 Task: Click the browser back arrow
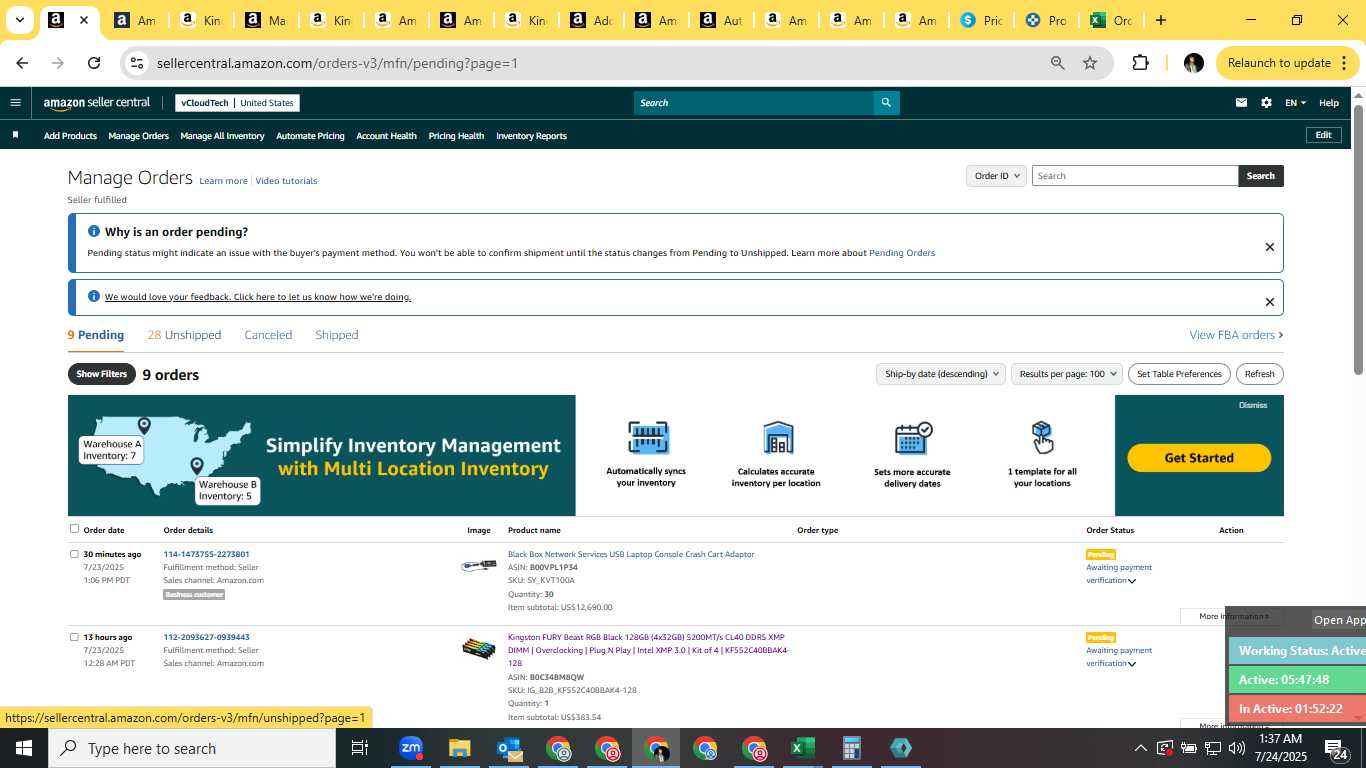[22, 63]
